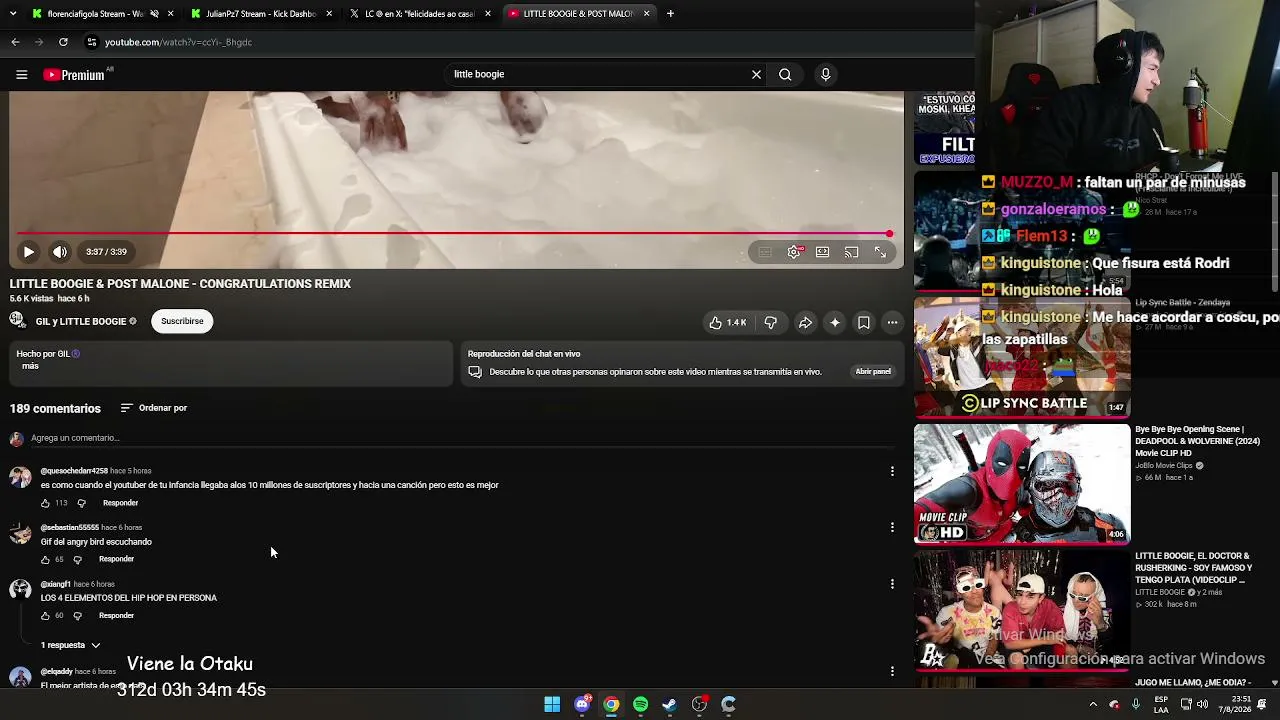
Task: Seek on the red video progress bar
Action: [x=455, y=234]
